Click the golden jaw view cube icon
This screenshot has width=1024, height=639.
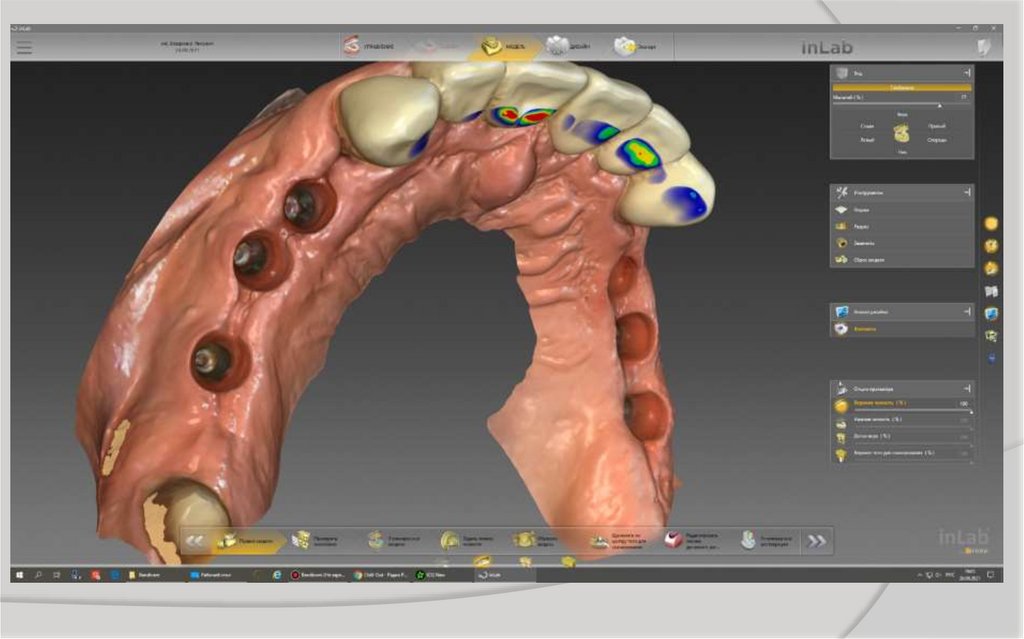click(902, 133)
